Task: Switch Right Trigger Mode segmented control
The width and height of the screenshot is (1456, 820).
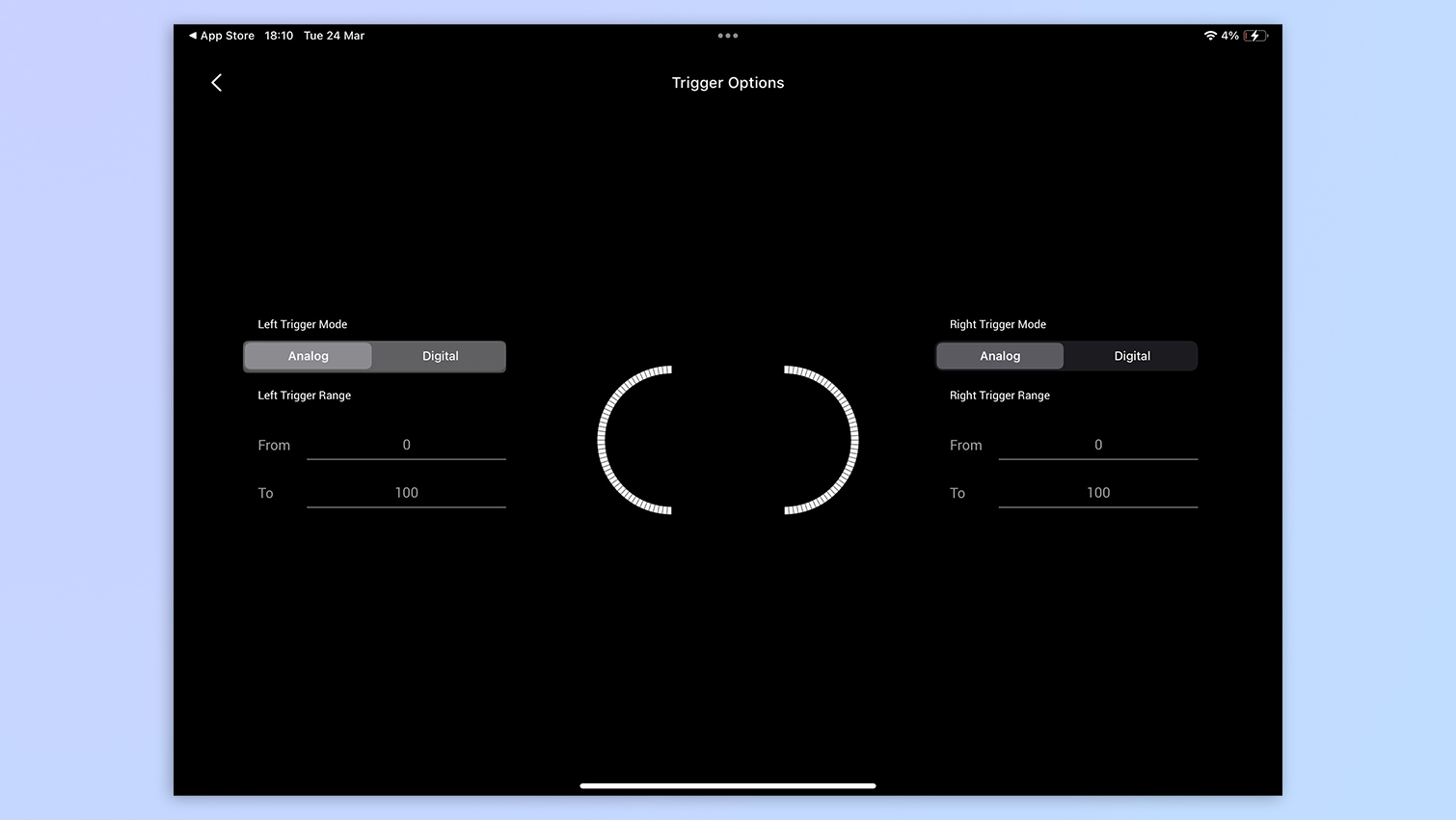Action: click(1066, 355)
